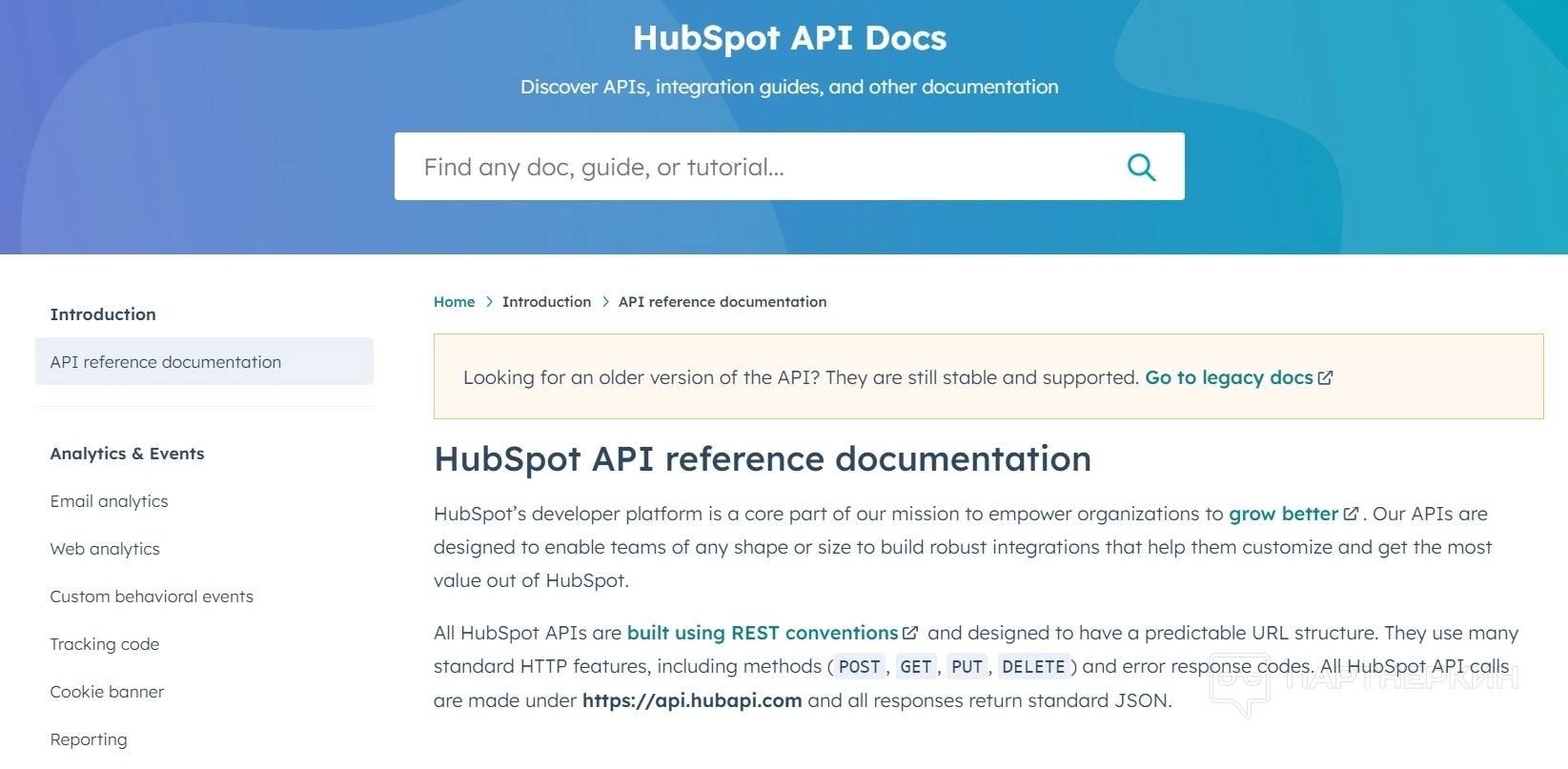Viewport: 1568px width, 769px height.
Task: Open Web analytics in the sidebar
Action: (x=105, y=549)
